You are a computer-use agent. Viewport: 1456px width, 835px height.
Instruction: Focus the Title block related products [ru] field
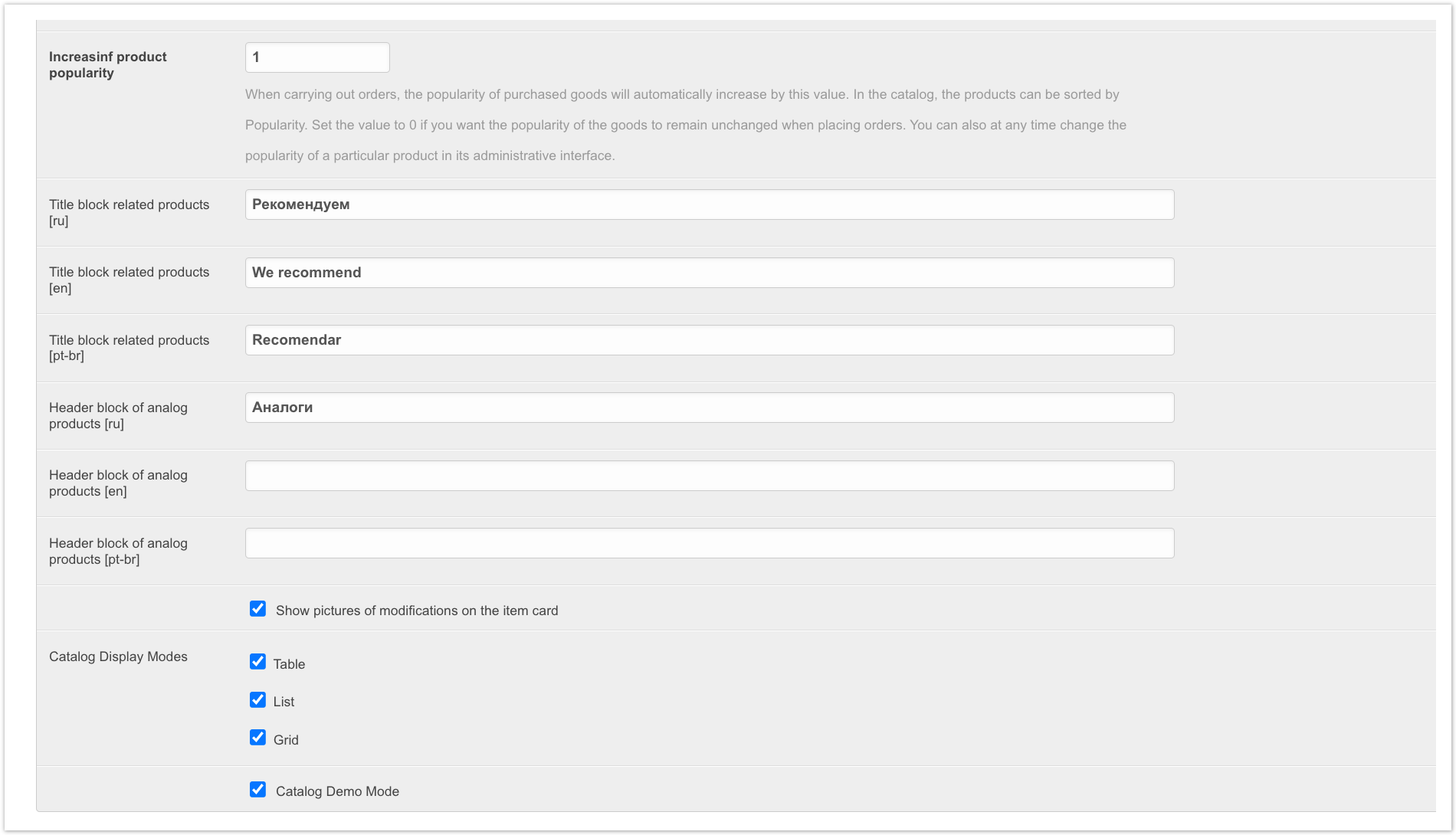click(710, 205)
